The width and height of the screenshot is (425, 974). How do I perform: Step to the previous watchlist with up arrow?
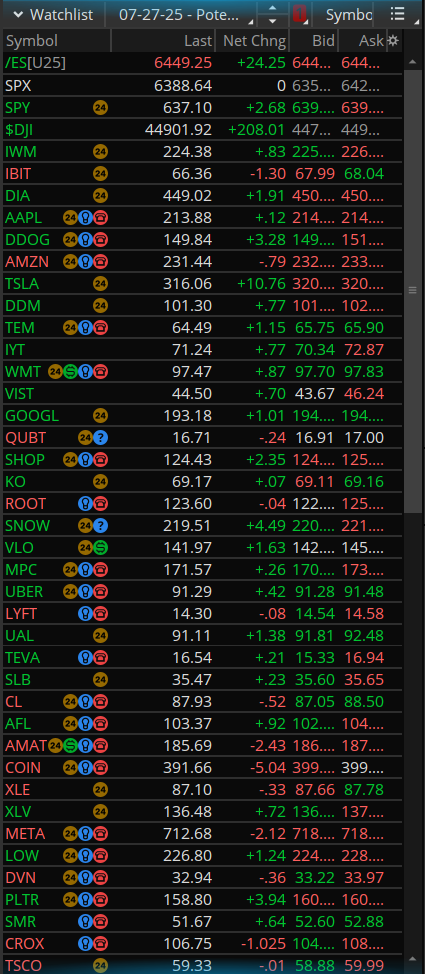[x=272, y=8]
